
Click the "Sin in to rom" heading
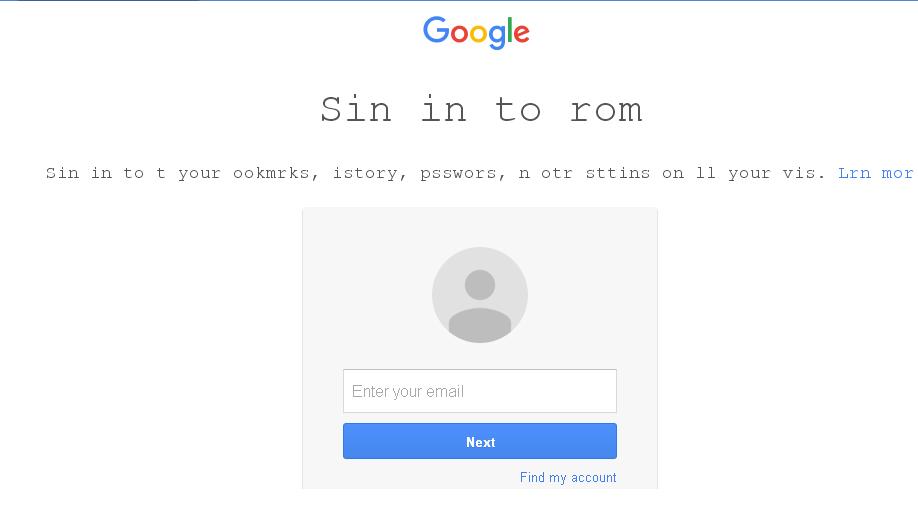pyautogui.click(x=481, y=109)
